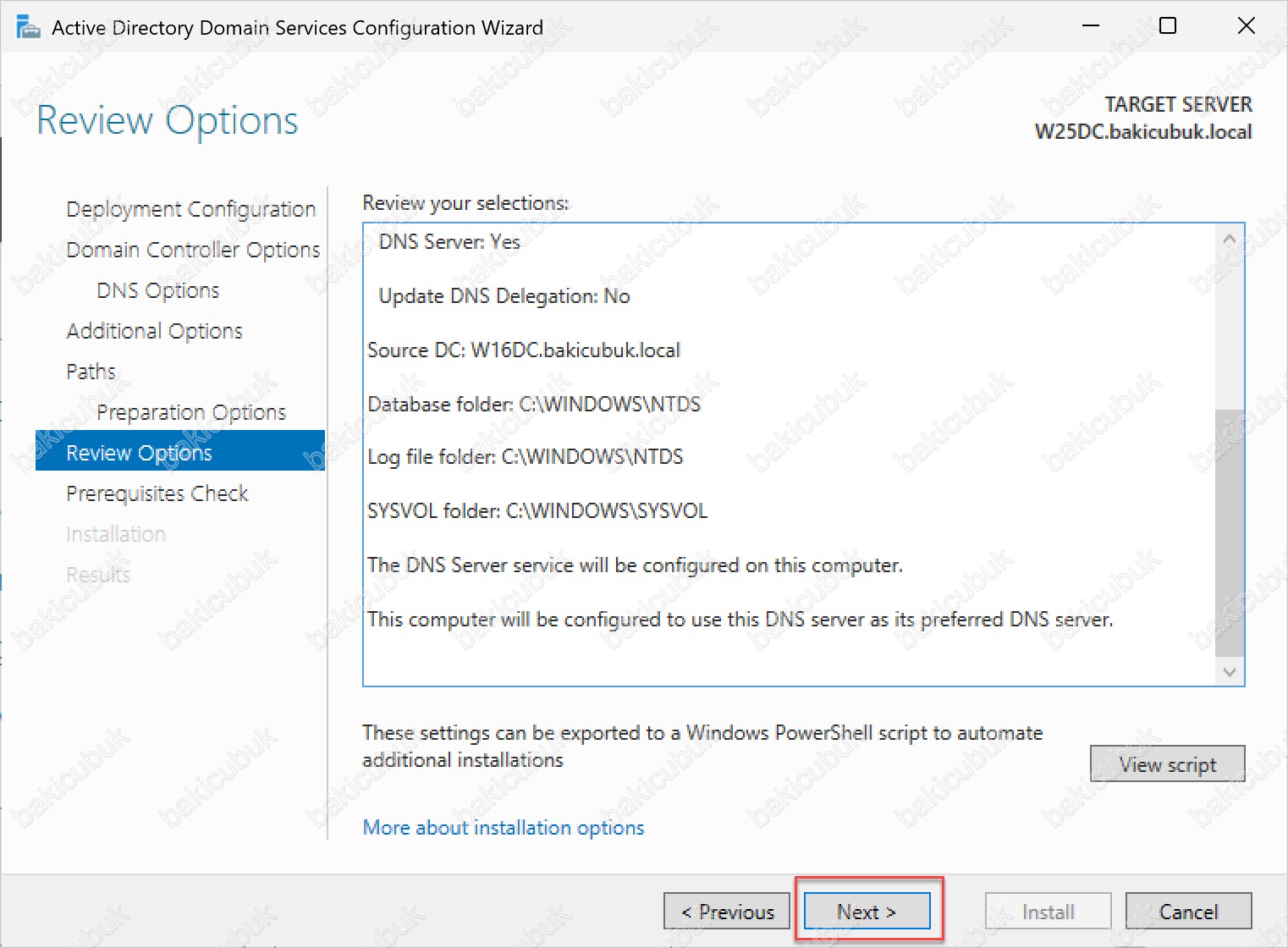Click 'Database folder: C:\WINDOWS\NTDS' line
The image size is (1288, 948).
pyautogui.click(x=534, y=405)
